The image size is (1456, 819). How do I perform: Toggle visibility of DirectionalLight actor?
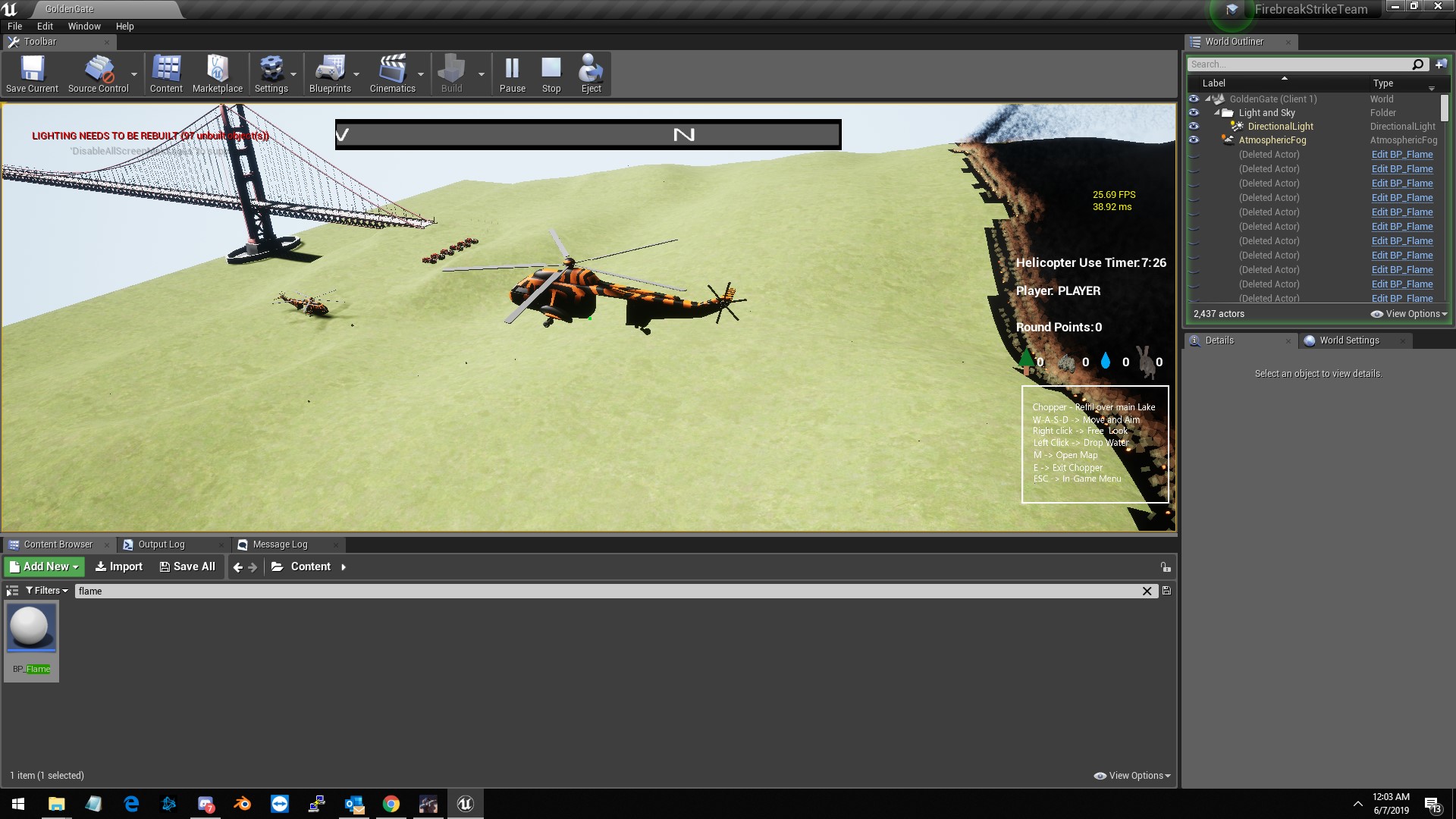(x=1194, y=127)
